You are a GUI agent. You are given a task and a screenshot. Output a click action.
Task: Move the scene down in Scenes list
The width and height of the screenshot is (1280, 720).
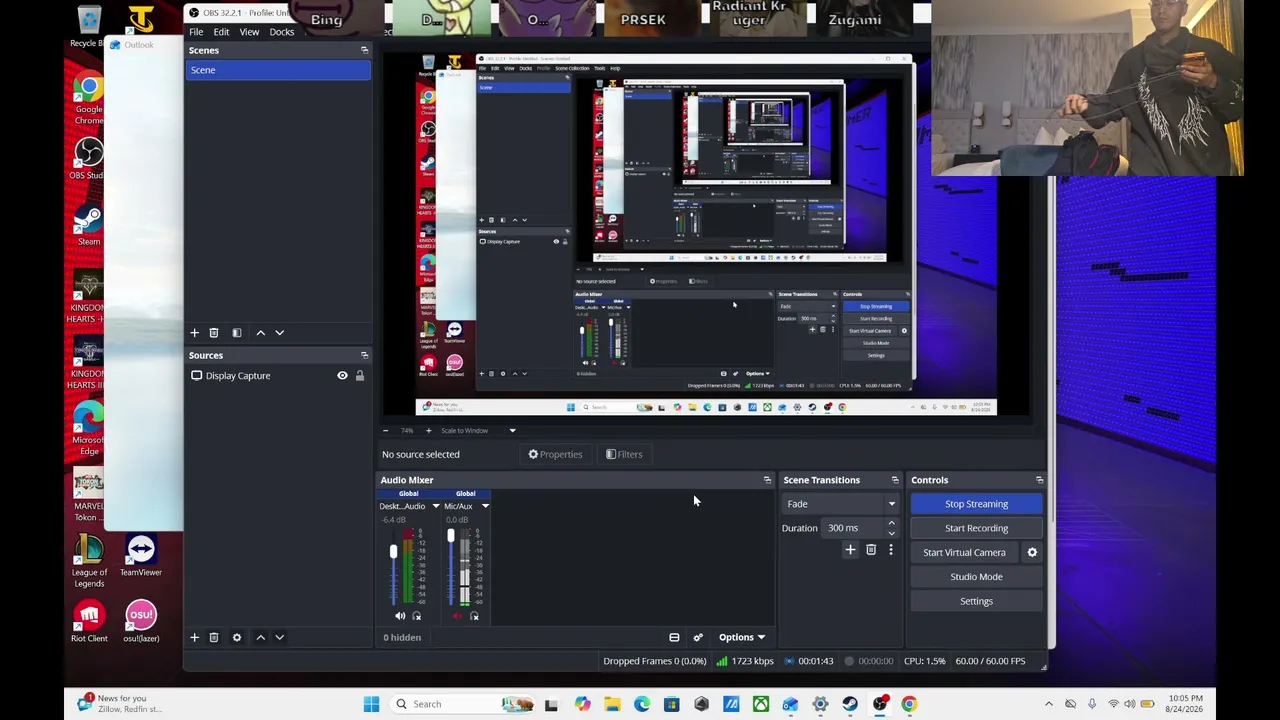pyautogui.click(x=280, y=333)
